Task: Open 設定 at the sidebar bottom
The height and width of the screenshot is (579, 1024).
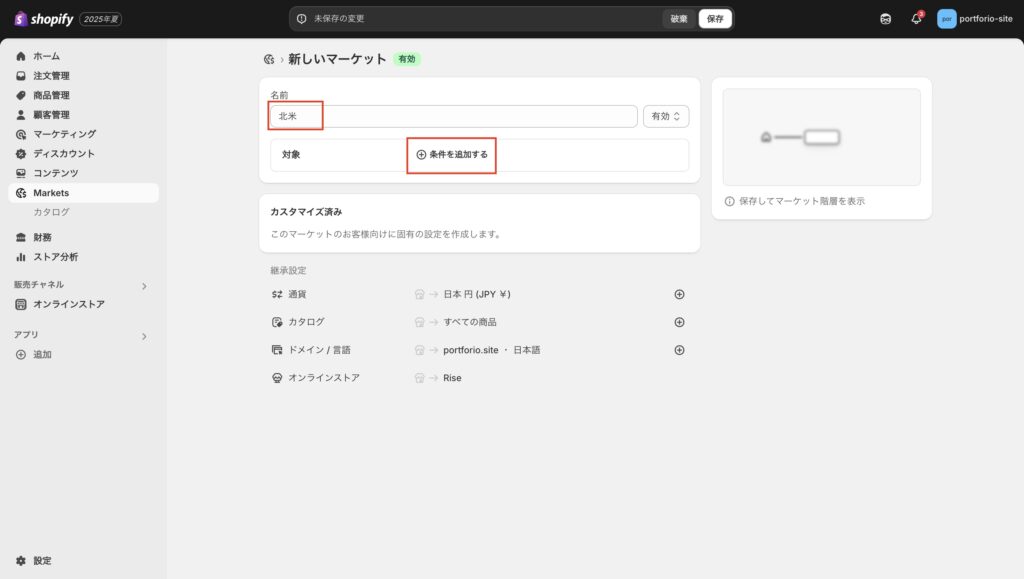Action: click(41, 561)
